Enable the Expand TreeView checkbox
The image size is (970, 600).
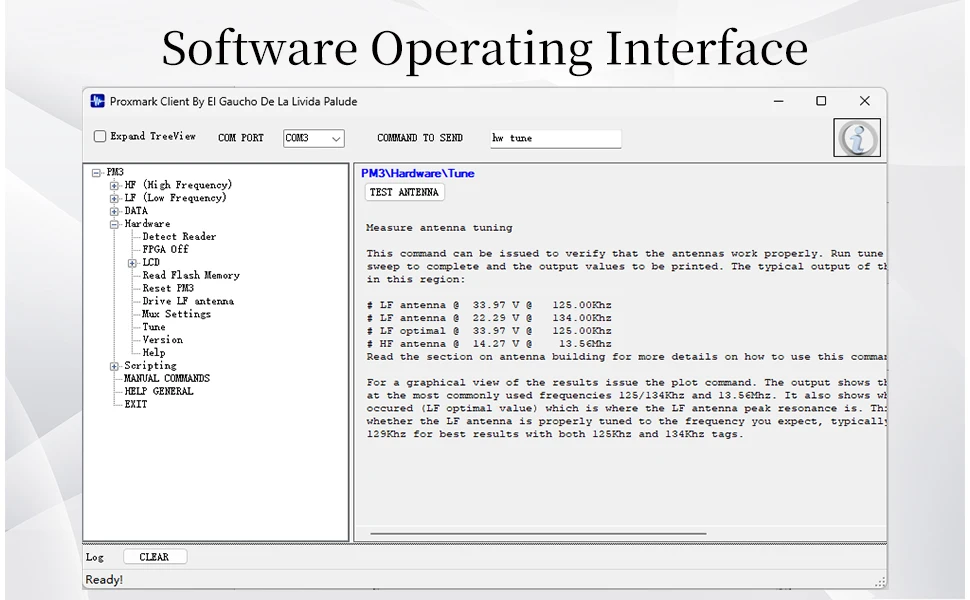[100, 136]
